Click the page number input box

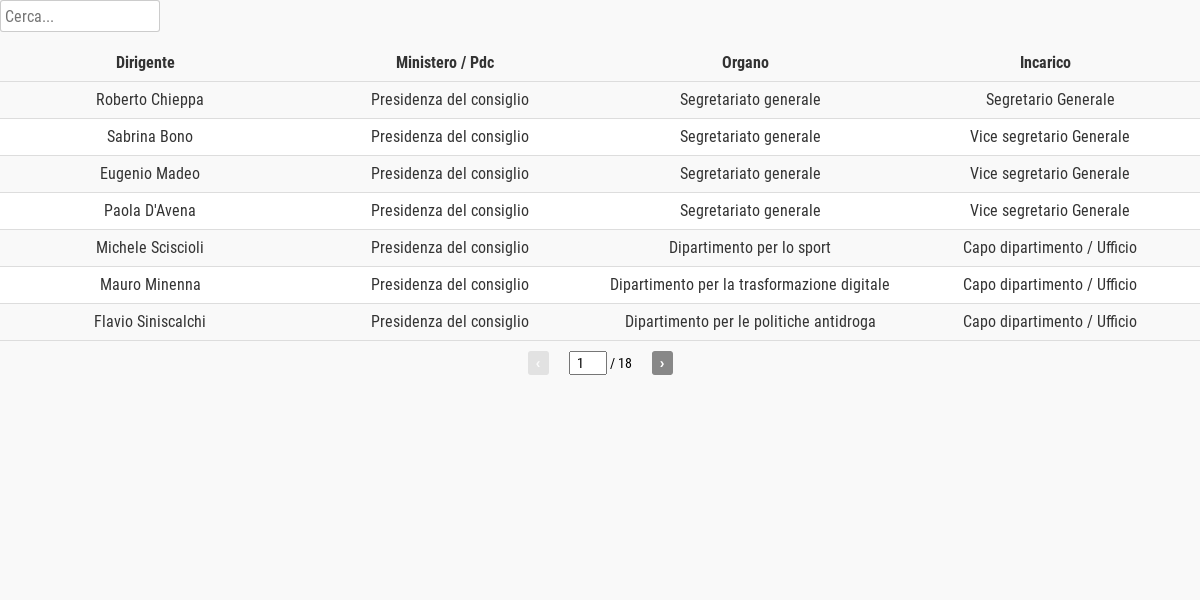click(588, 363)
